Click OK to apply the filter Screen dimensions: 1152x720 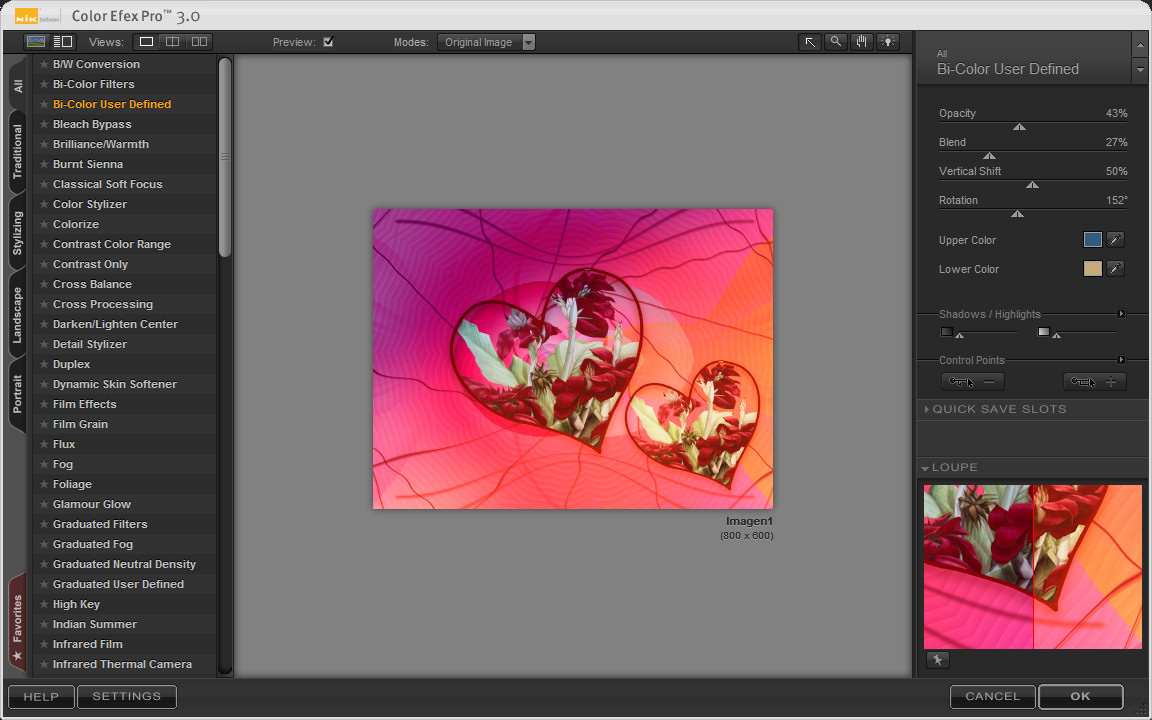click(x=1081, y=696)
